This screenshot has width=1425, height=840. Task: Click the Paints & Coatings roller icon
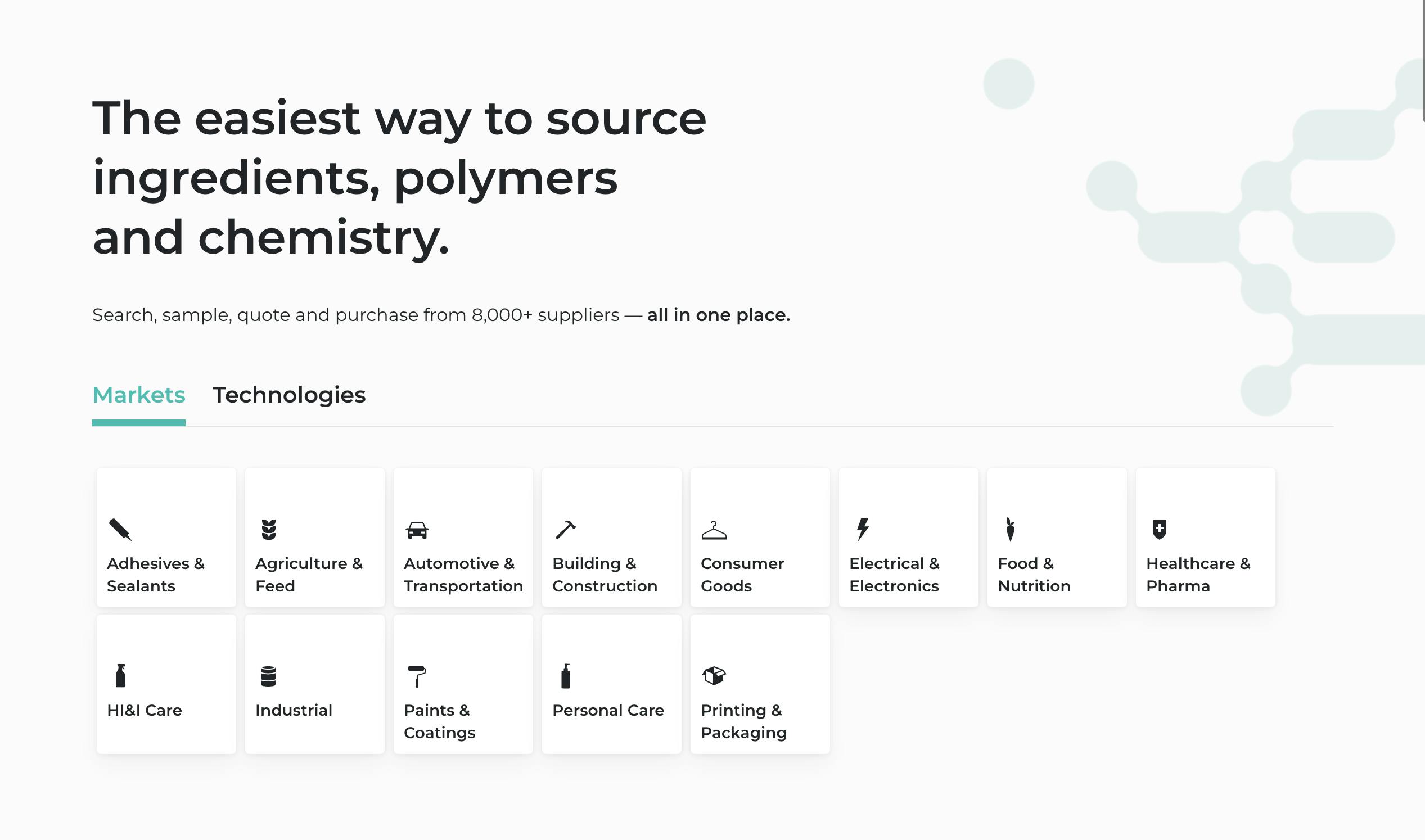(x=417, y=676)
